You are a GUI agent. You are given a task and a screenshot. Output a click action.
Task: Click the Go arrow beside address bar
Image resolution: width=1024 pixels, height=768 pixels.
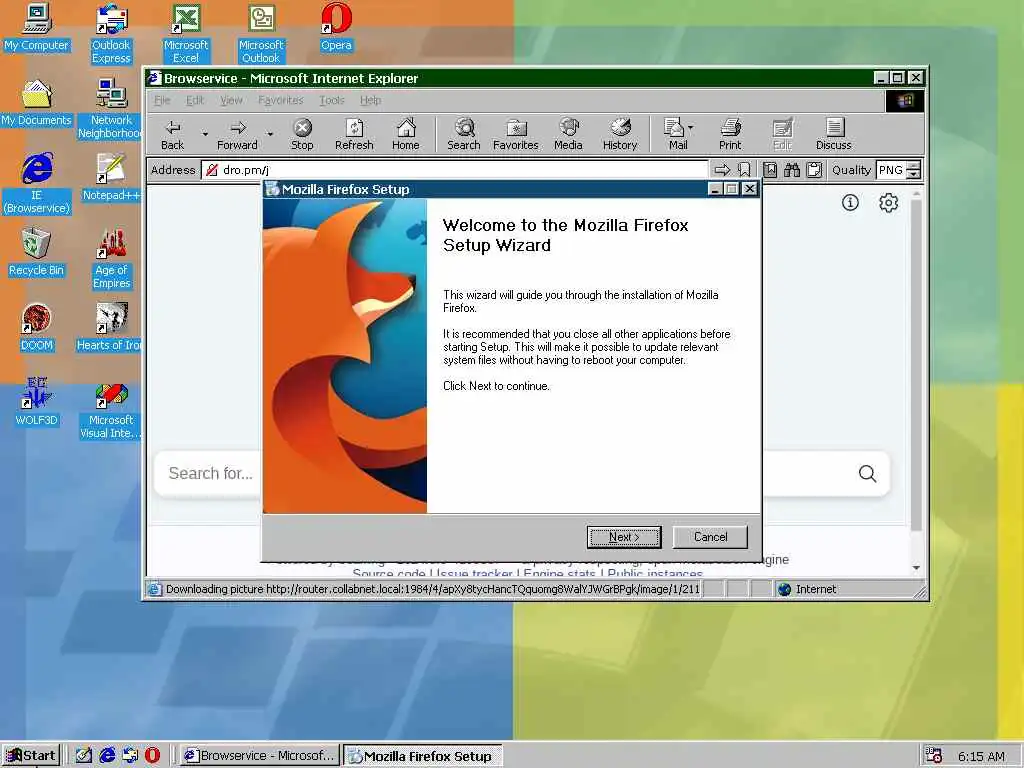coord(722,170)
